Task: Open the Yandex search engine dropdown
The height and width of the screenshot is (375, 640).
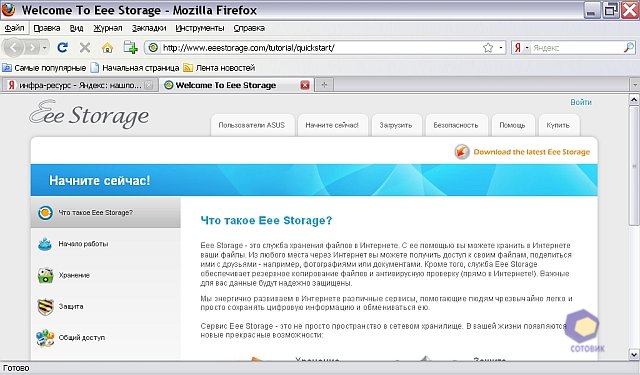Action: click(521, 48)
